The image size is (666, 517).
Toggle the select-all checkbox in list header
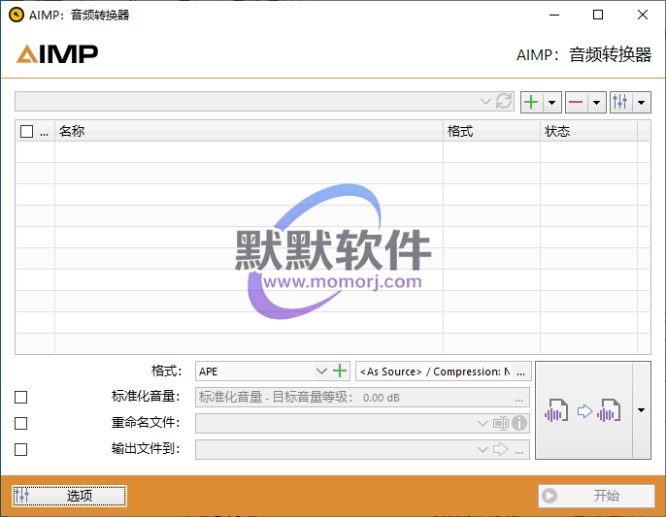[26, 131]
